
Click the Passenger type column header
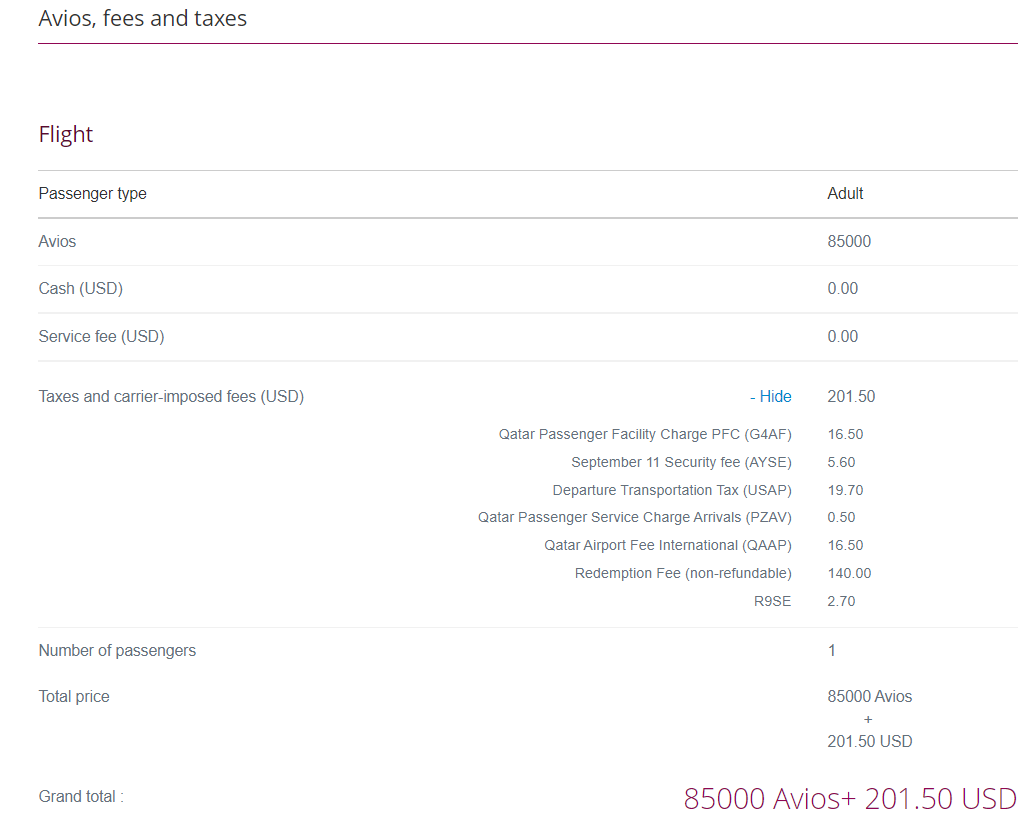[x=92, y=193]
